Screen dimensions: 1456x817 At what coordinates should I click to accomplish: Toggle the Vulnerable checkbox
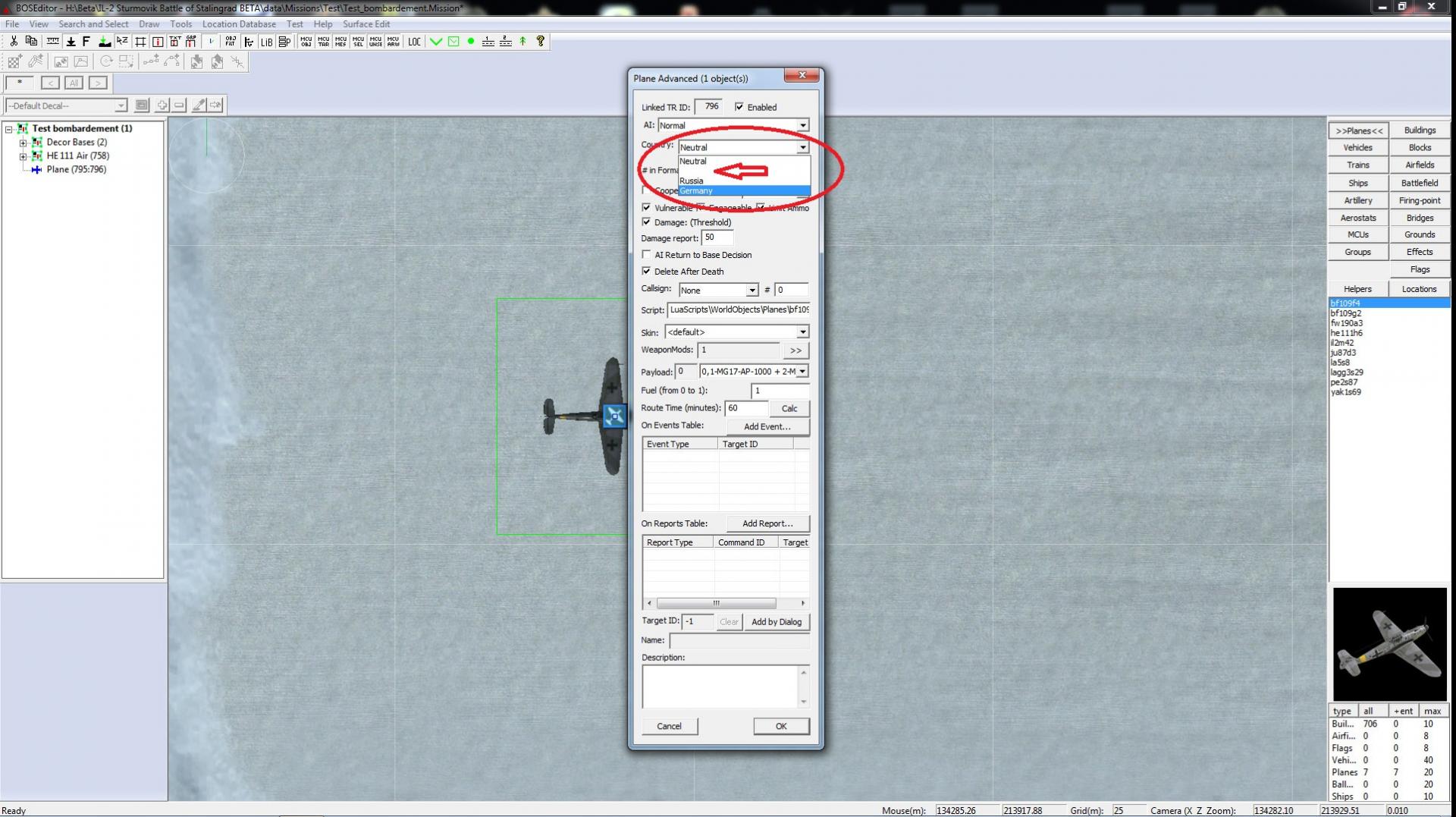click(646, 207)
